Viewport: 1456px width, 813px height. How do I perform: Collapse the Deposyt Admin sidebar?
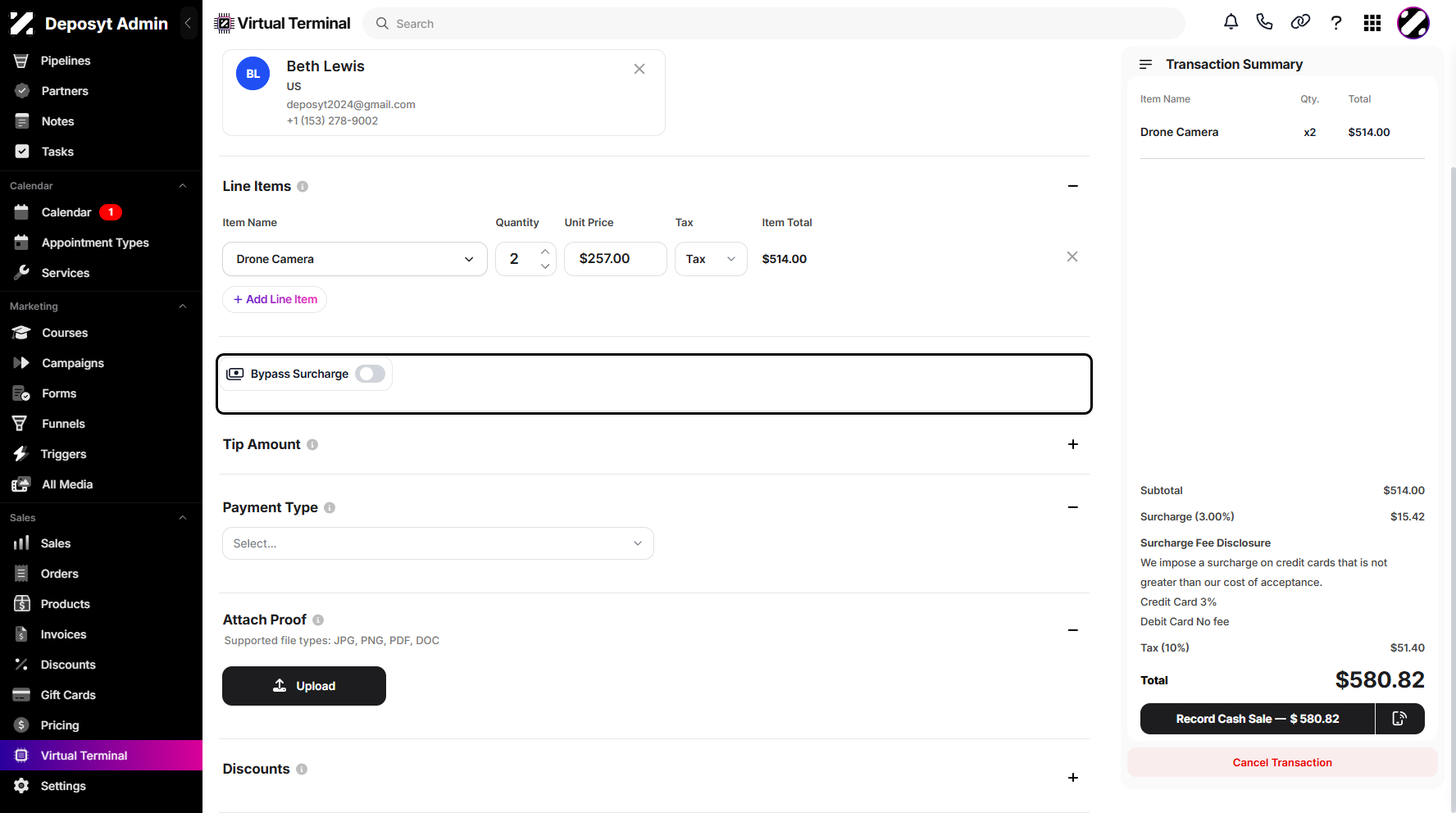point(188,23)
